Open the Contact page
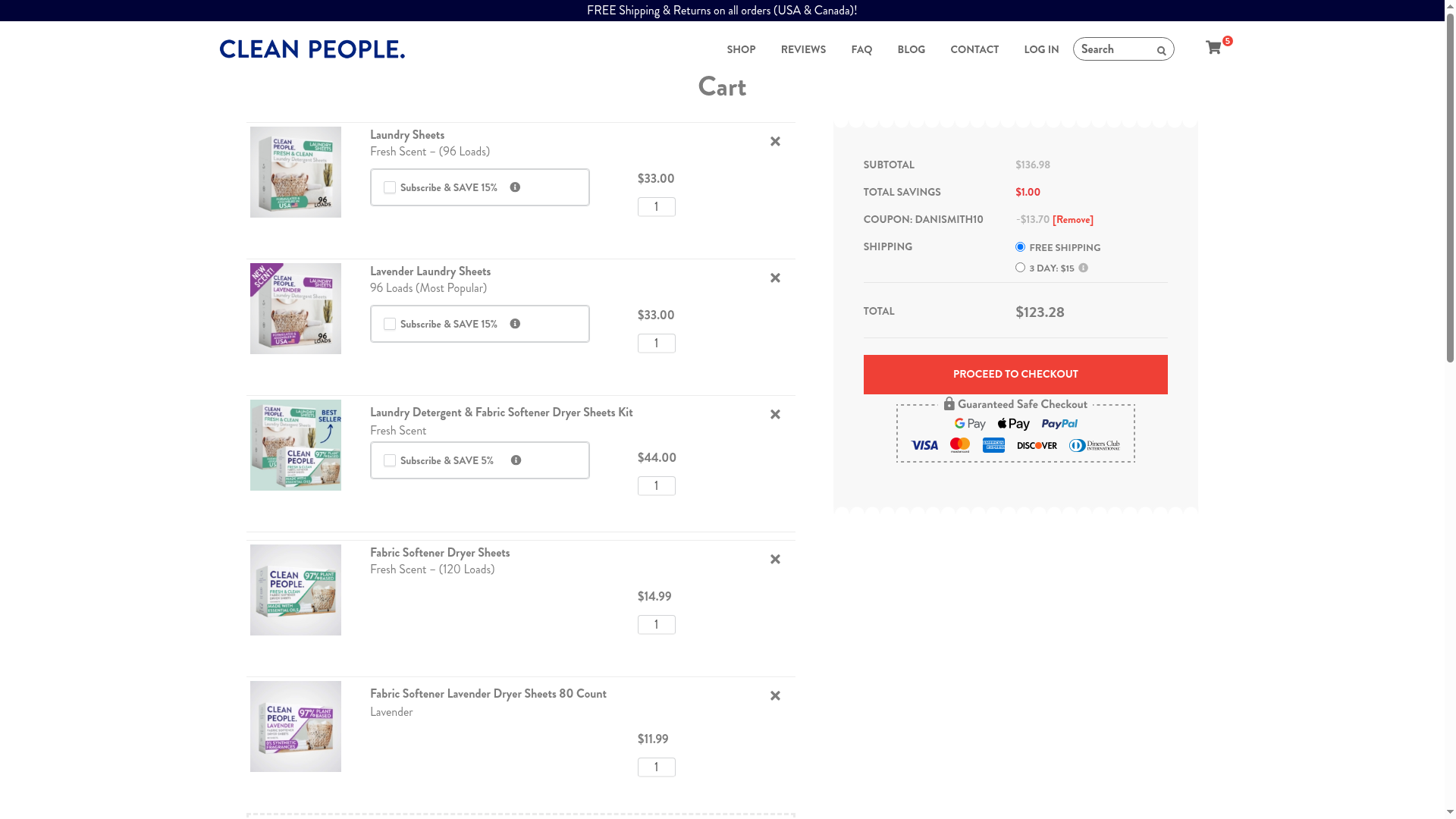 (x=974, y=49)
